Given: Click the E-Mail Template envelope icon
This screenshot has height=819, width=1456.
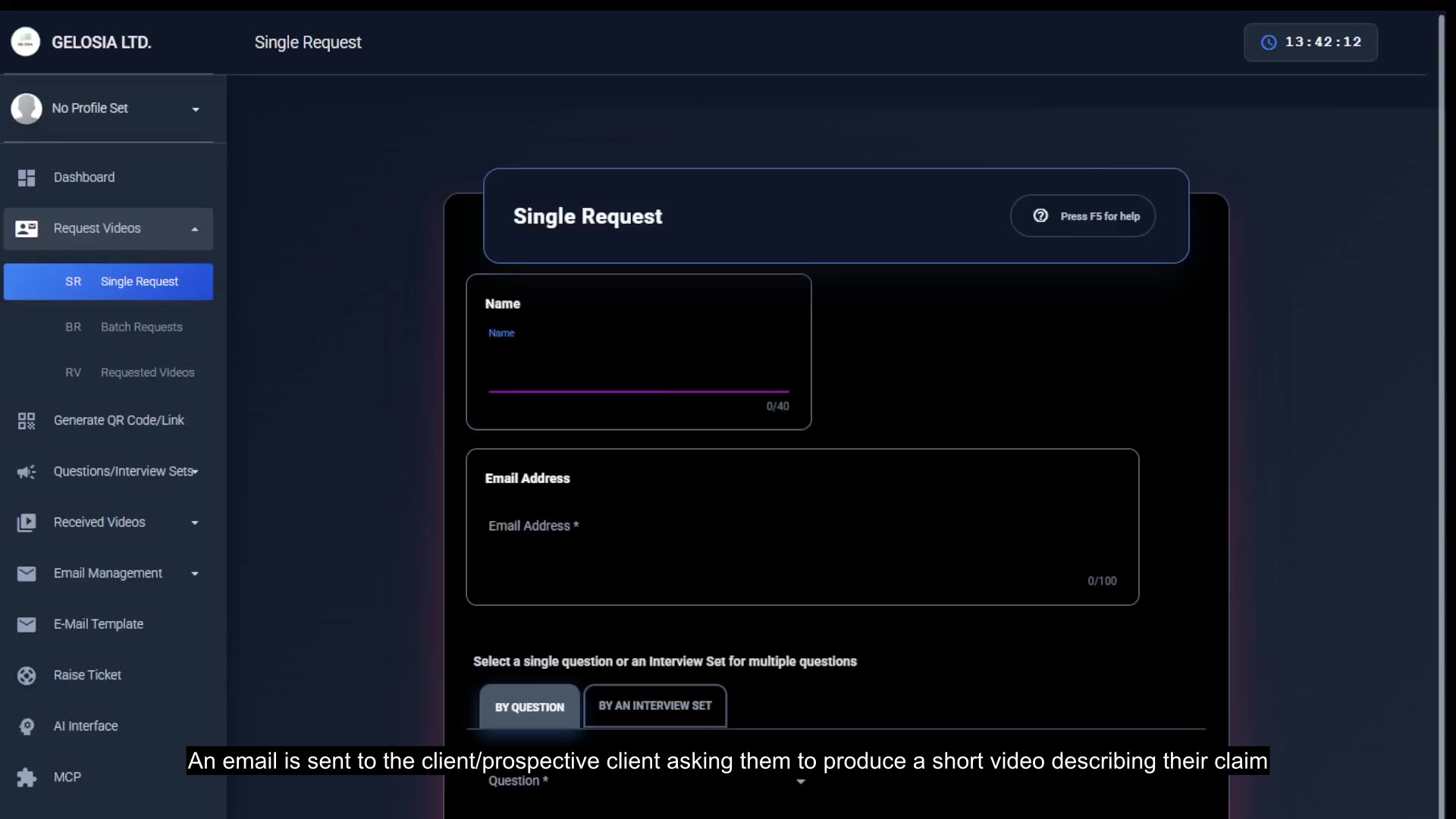Looking at the screenshot, I should (27, 625).
